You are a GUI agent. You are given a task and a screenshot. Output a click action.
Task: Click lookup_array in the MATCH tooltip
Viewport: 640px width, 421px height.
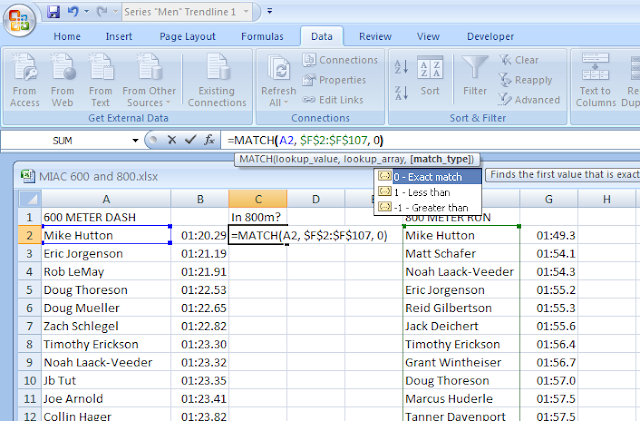click(x=375, y=159)
